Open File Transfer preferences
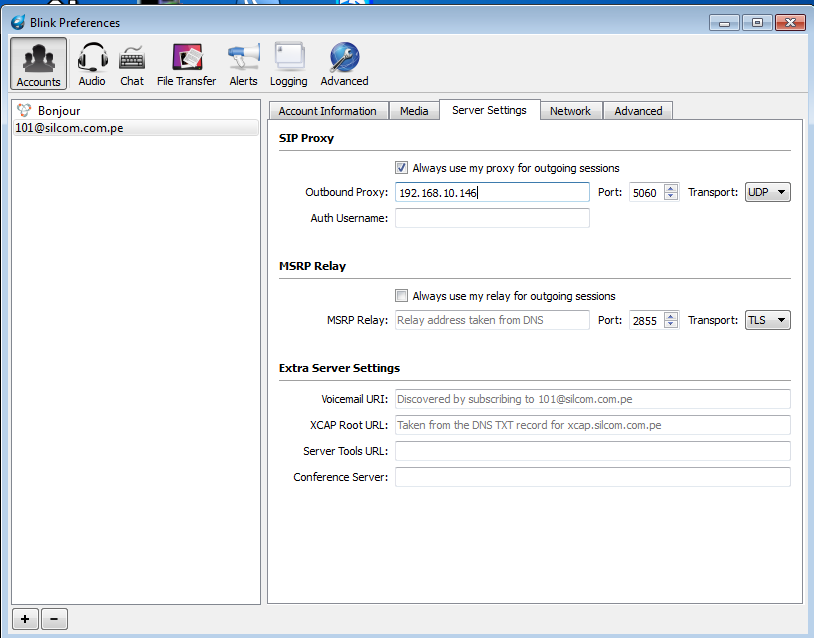This screenshot has height=638, width=814. point(186,64)
